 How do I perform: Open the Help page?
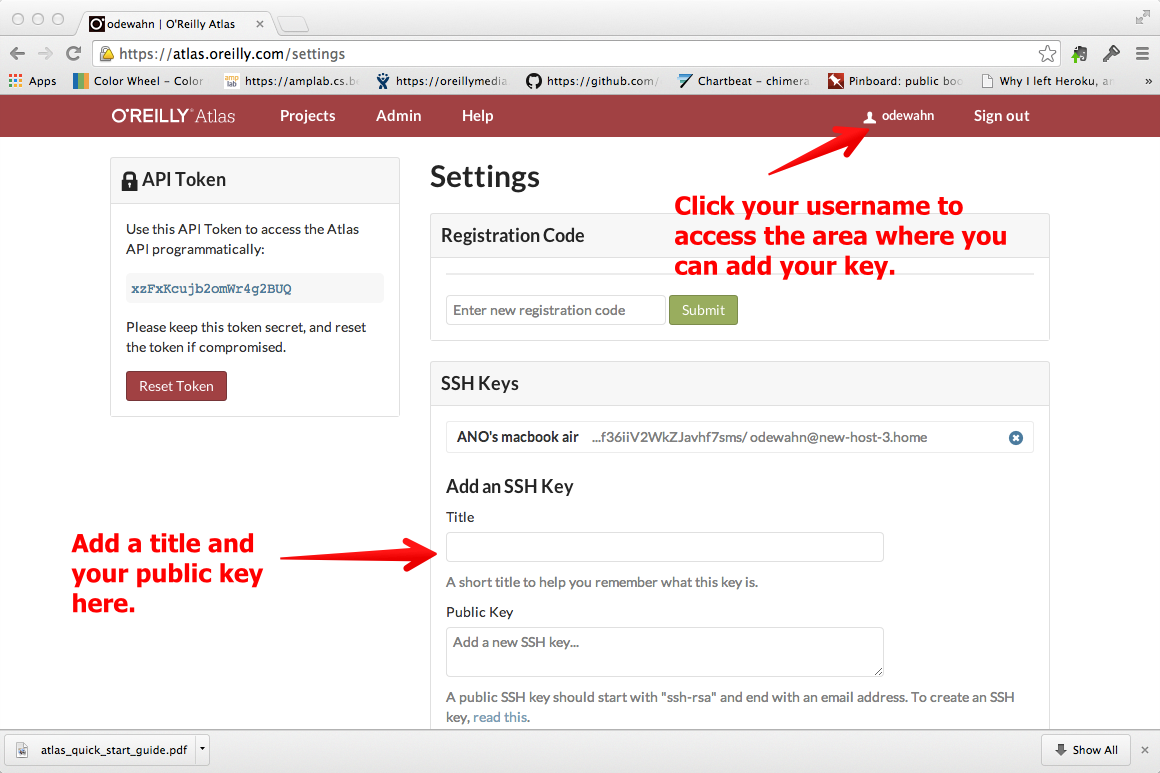[x=477, y=115]
